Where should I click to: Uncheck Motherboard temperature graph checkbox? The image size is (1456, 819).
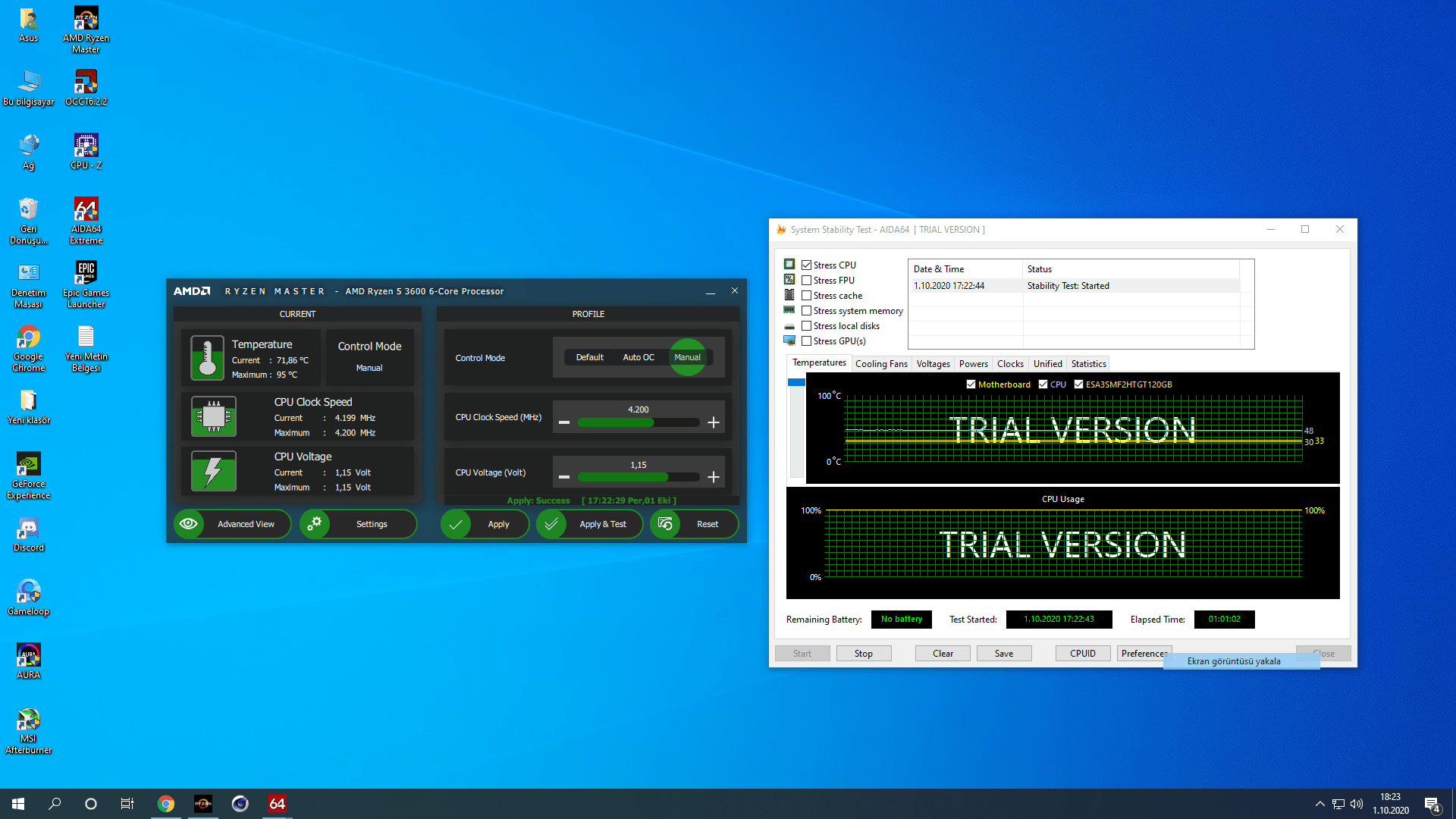971,384
